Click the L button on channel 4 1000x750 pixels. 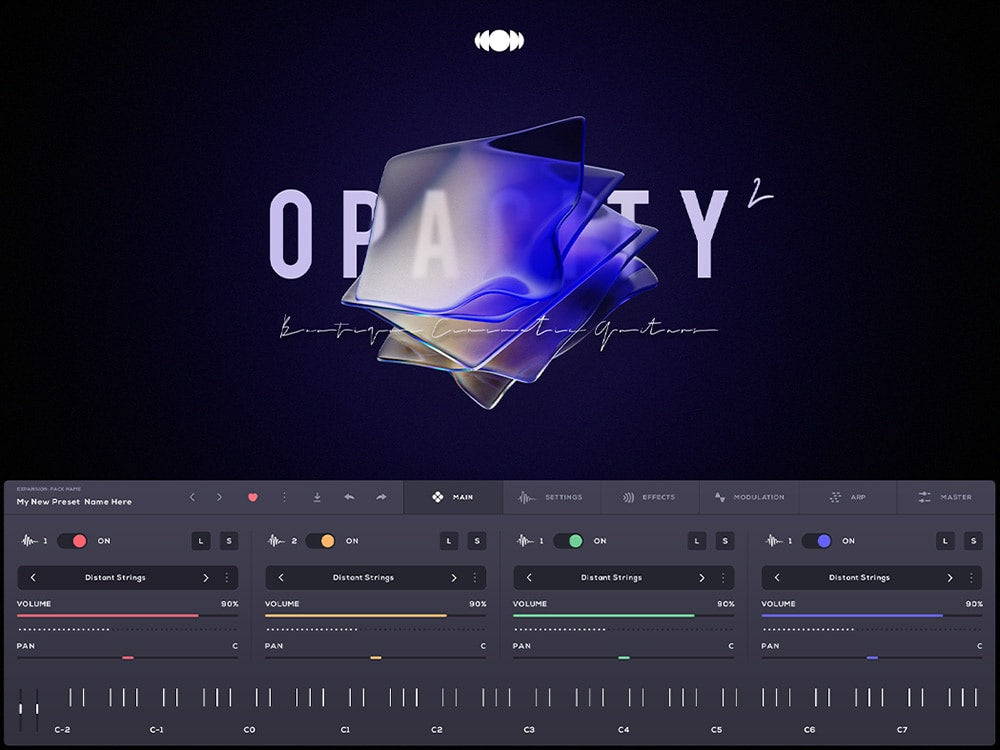945,540
